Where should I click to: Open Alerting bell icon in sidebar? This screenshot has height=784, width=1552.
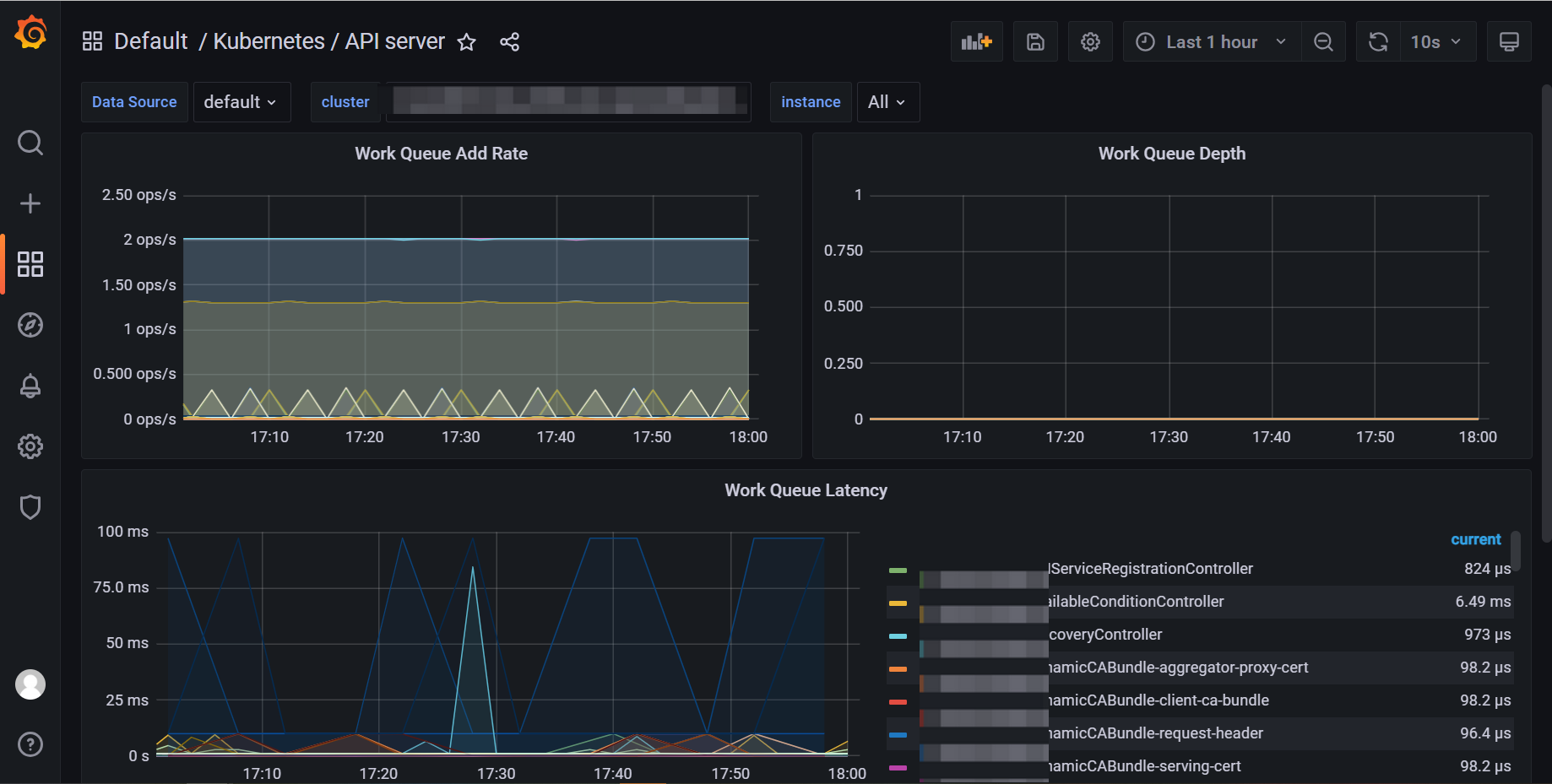click(x=30, y=386)
